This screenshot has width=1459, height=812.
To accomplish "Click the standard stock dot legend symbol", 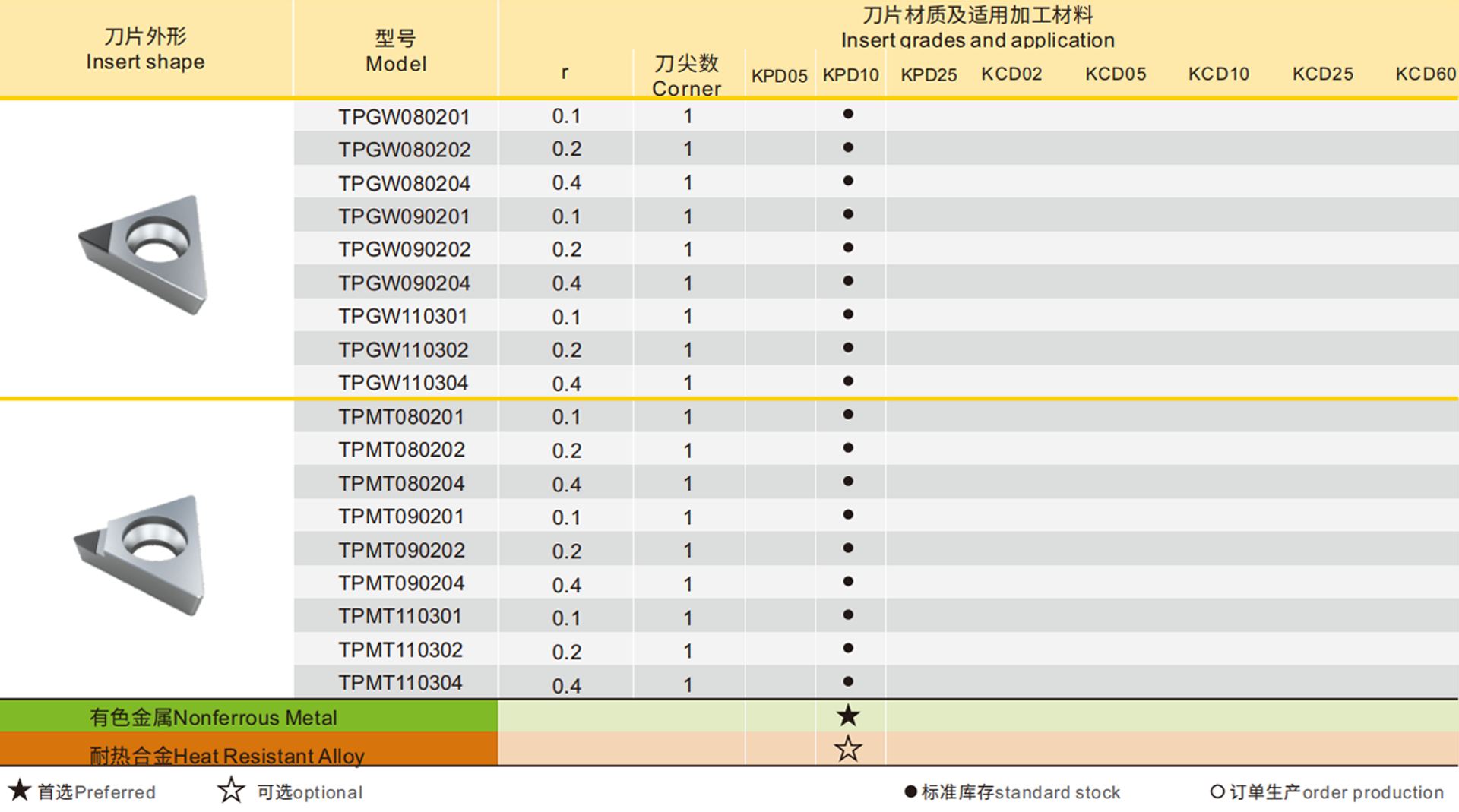I will tap(909, 791).
